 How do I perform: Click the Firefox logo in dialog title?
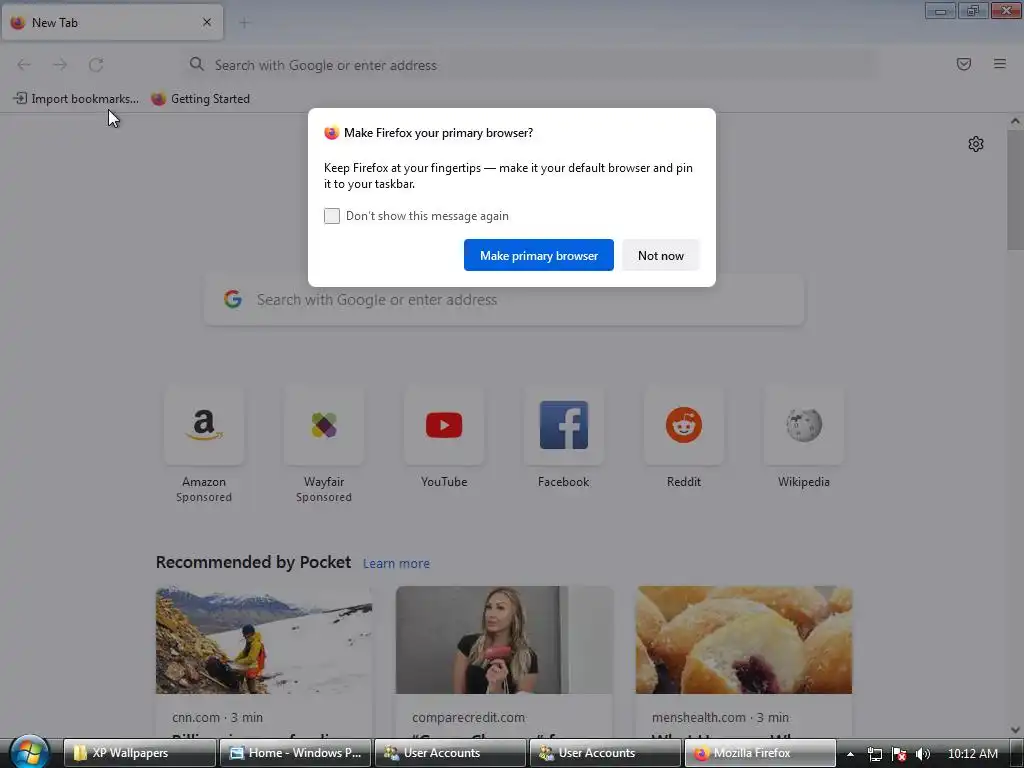[x=332, y=133]
